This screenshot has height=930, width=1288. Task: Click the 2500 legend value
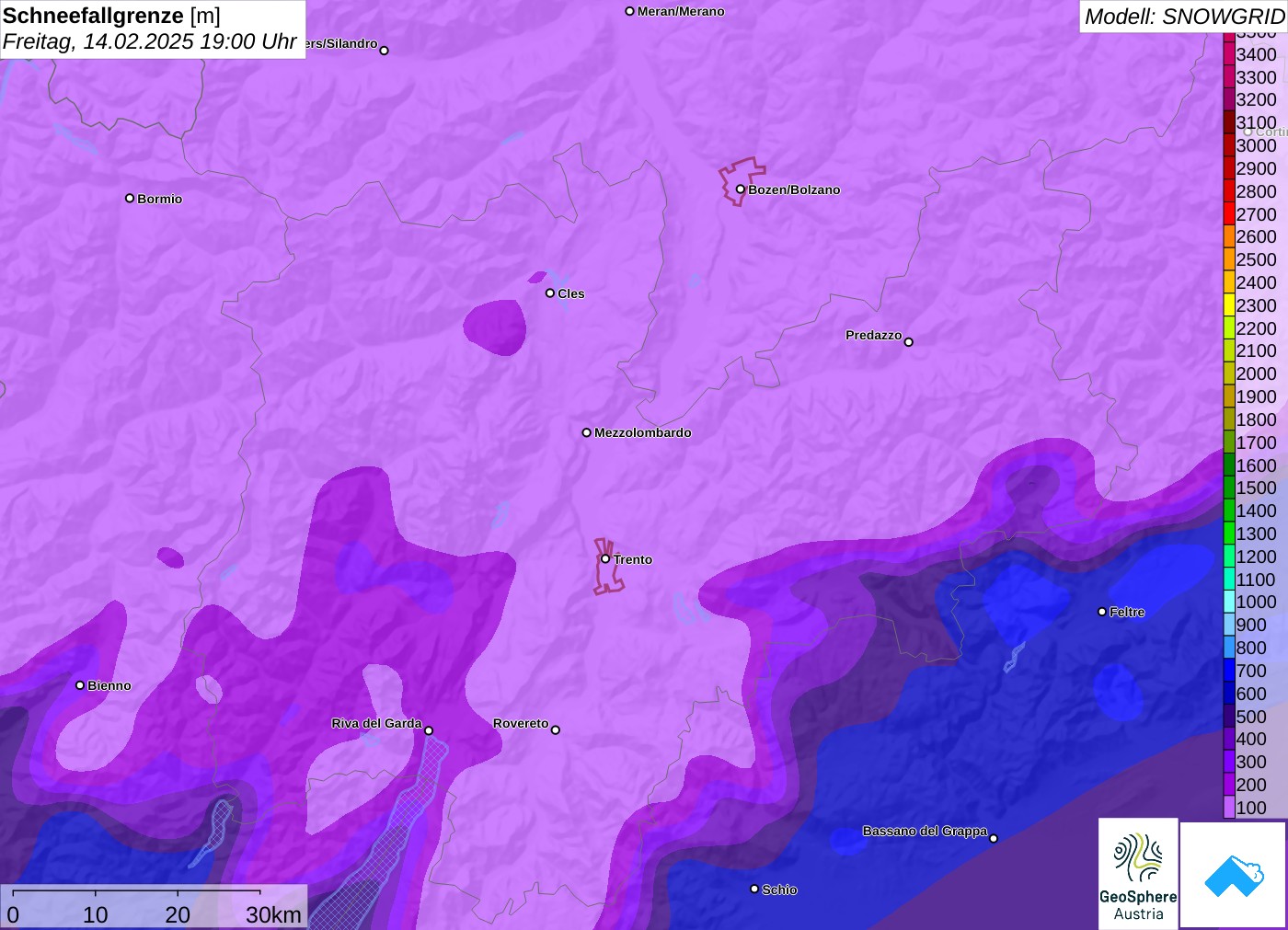click(x=1257, y=259)
